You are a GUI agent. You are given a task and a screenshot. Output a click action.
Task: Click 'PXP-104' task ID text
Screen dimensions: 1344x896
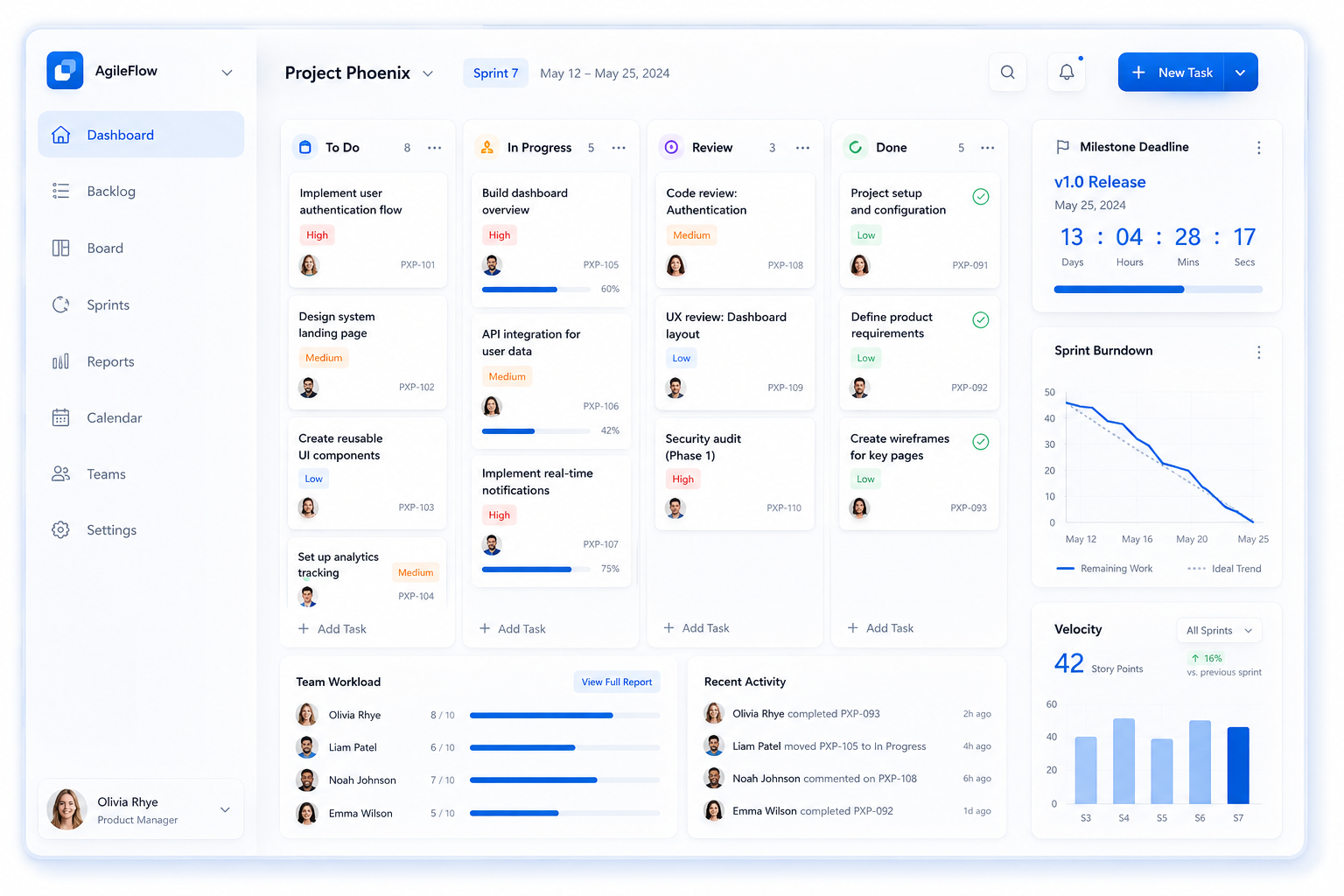coord(416,597)
